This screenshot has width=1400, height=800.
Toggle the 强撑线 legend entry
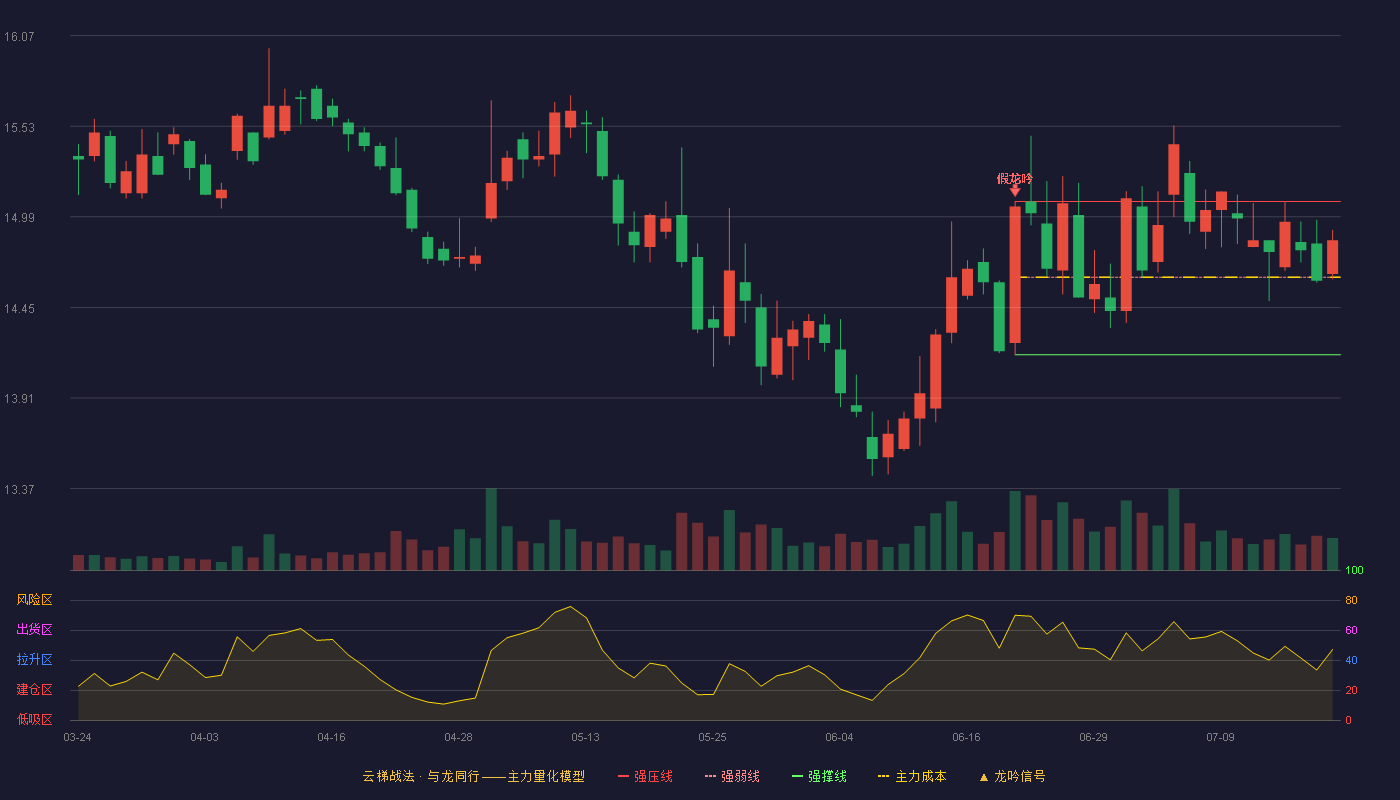pyautogui.click(x=819, y=776)
